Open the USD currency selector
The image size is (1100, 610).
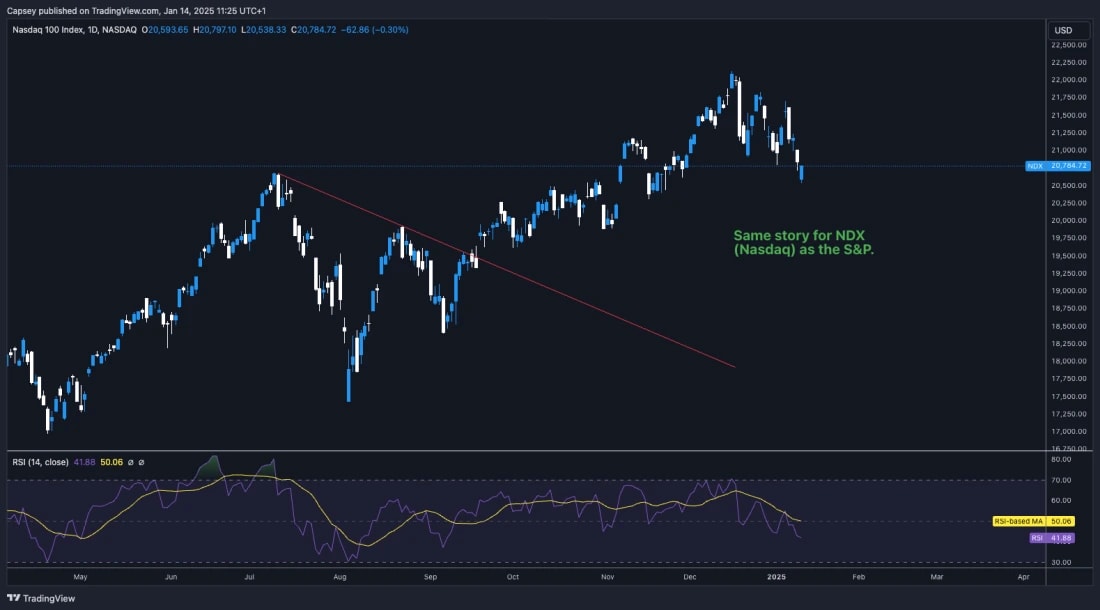(1068, 29)
